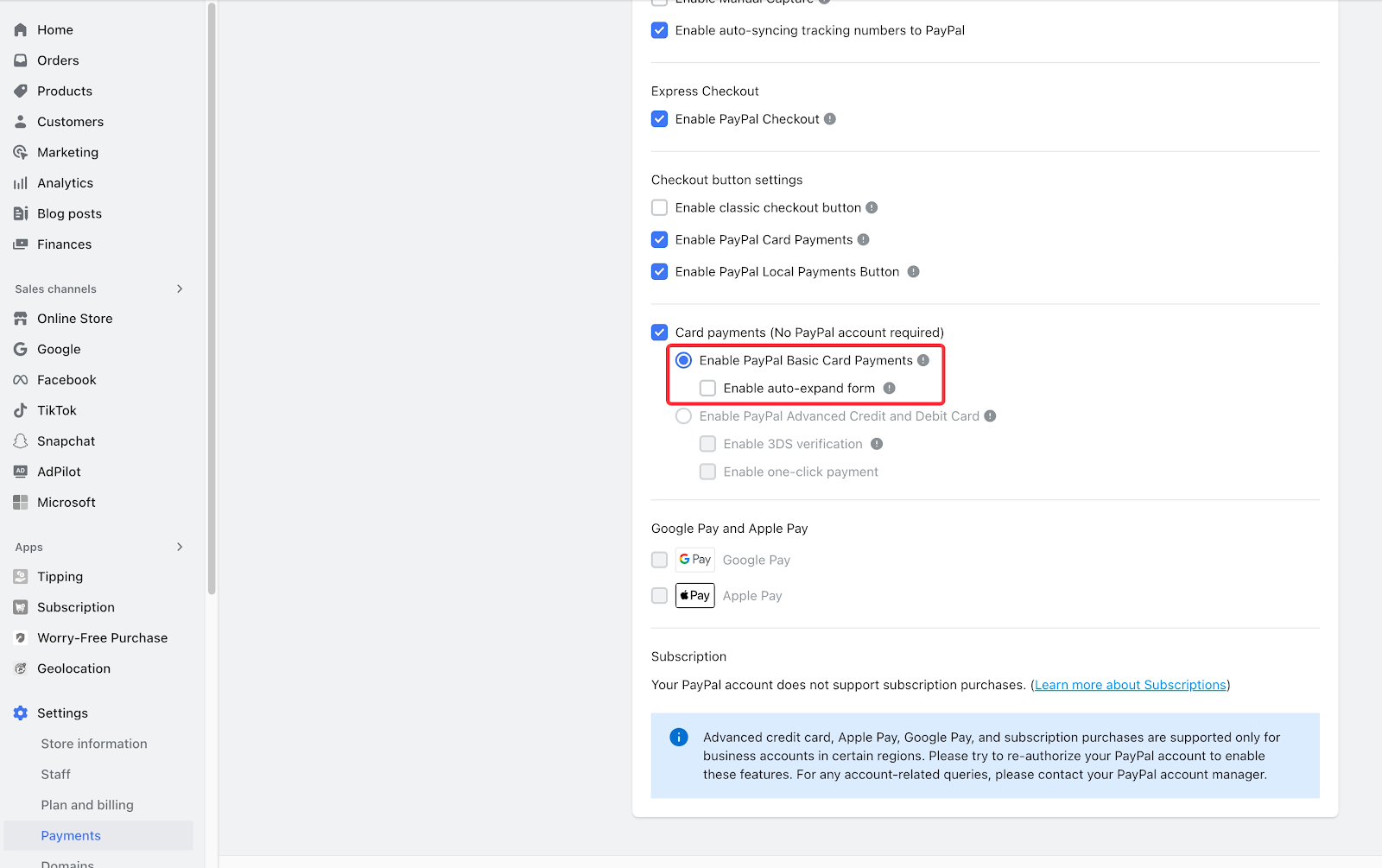Image resolution: width=1382 pixels, height=868 pixels.
Task: Click info icon next to auto-expand form
Action: (x=889, y=389)
